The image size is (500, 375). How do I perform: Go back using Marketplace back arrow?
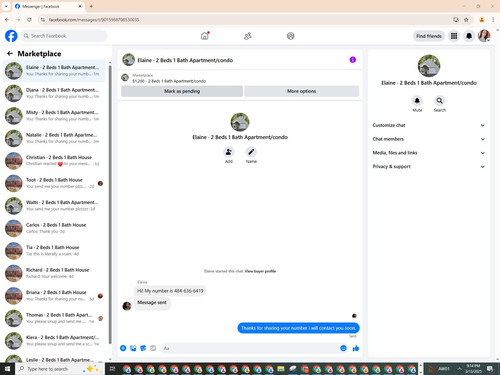click(10, 53)
